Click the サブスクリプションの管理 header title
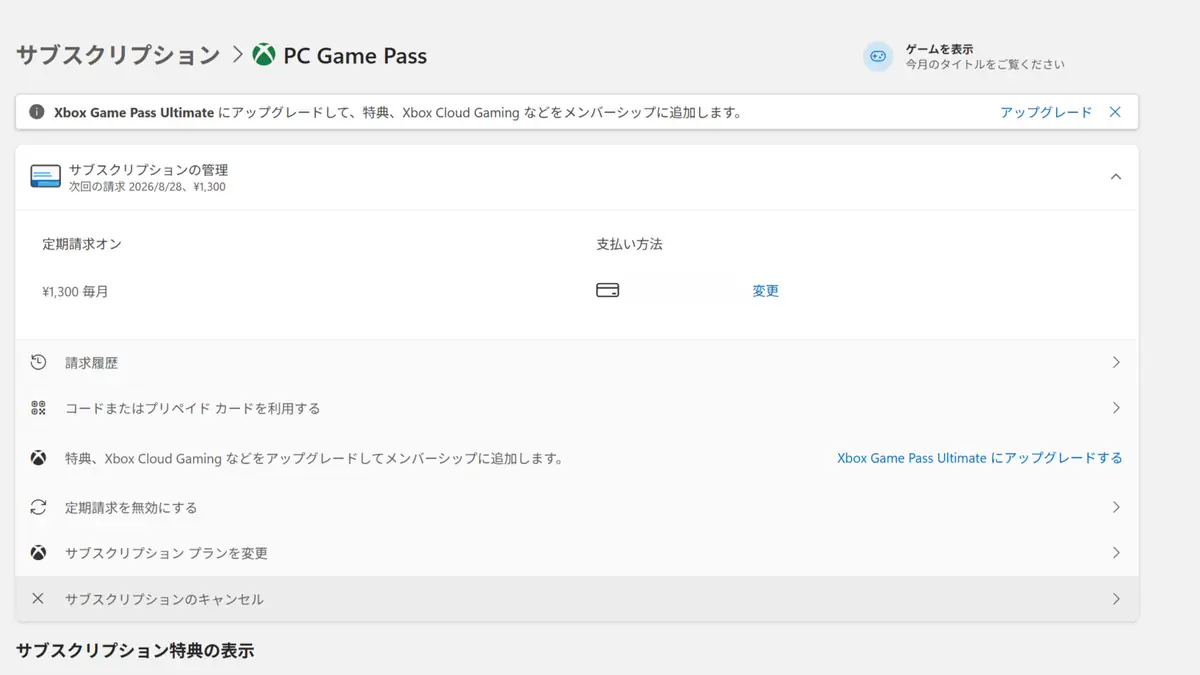The width and height of the screenshot is (1200, 675). [148, 170]
